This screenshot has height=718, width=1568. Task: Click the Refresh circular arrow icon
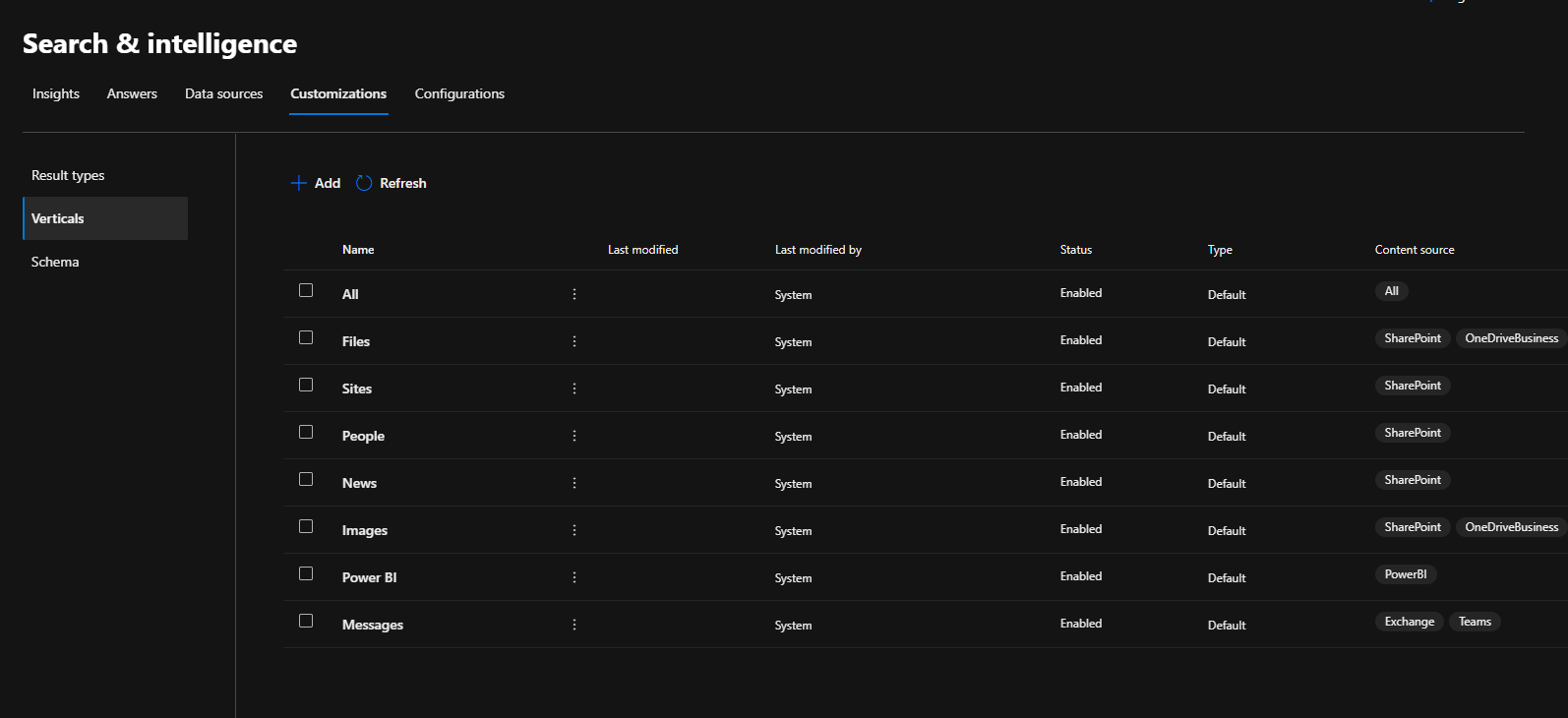[x=364, y=183]
